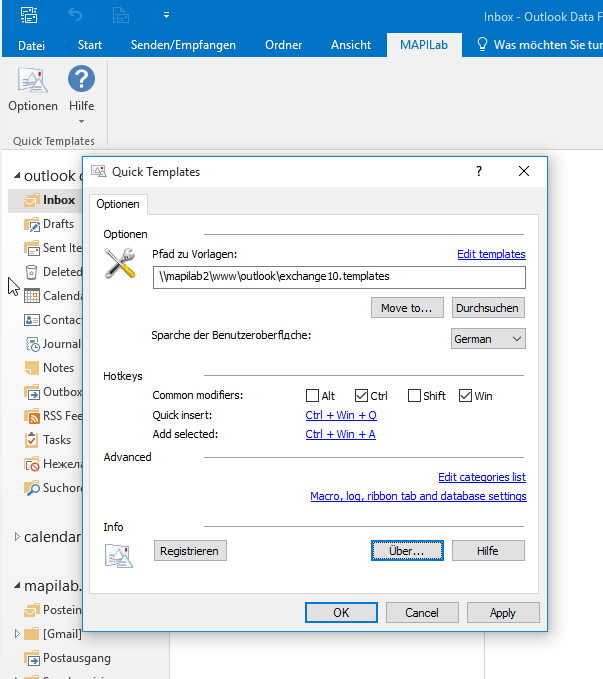Expand the [Gmail] folder node

tap(17, 634)
